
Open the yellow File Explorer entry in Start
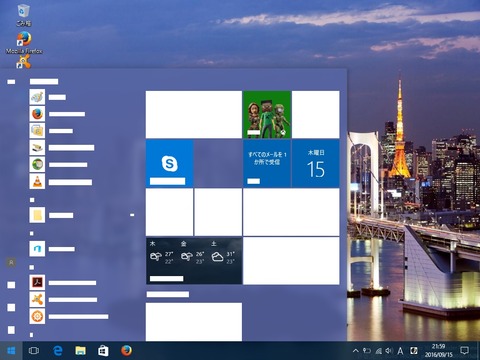pyautogui.click(x=37, y=215)
